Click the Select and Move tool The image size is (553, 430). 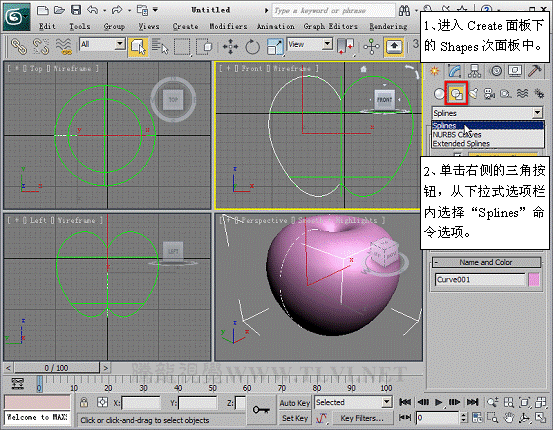[x=230, y=46]
